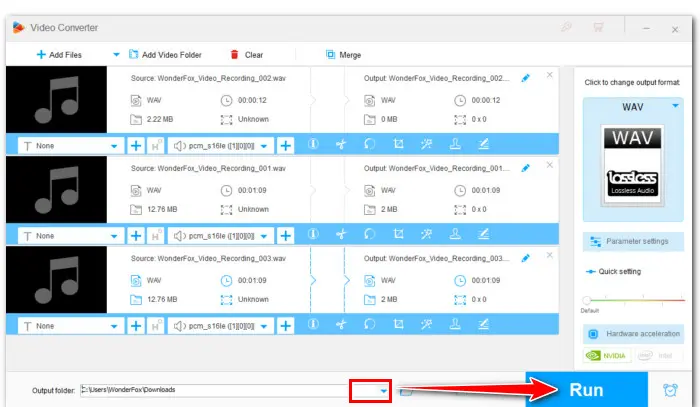Open effects magic wand for Recording_001

pyautogui.click(x=426, y=234)
